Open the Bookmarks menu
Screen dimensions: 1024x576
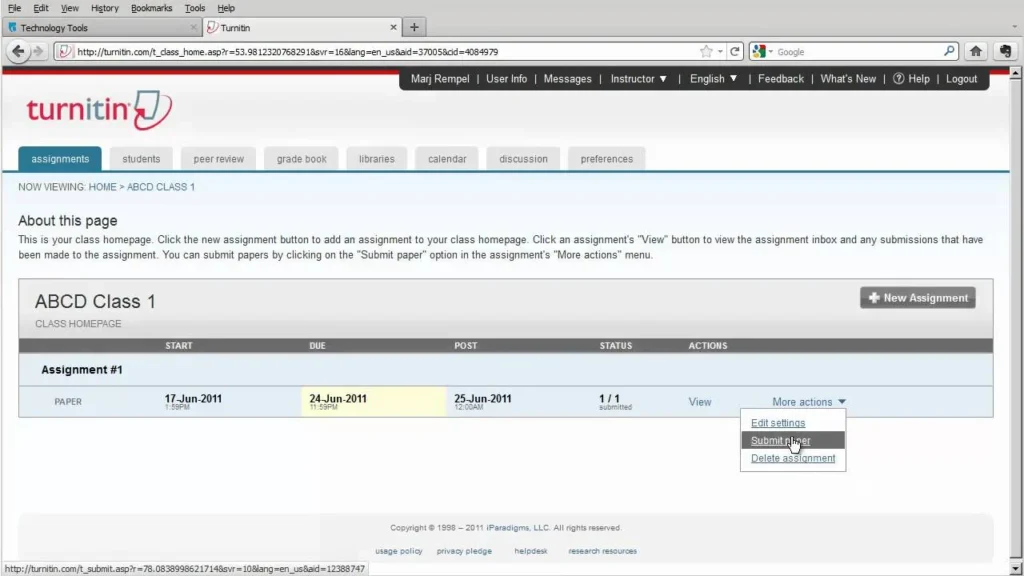click(151, 7)
